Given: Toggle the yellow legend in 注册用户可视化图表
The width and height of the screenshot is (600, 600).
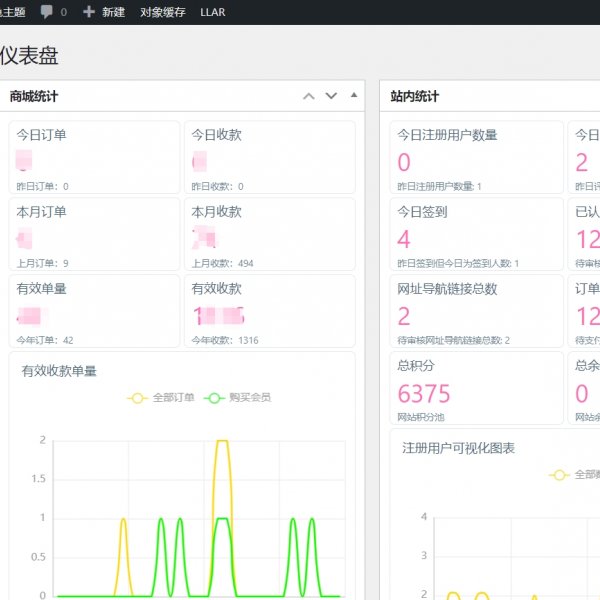Looking at the screenshot, I should [x=559, y=475].
